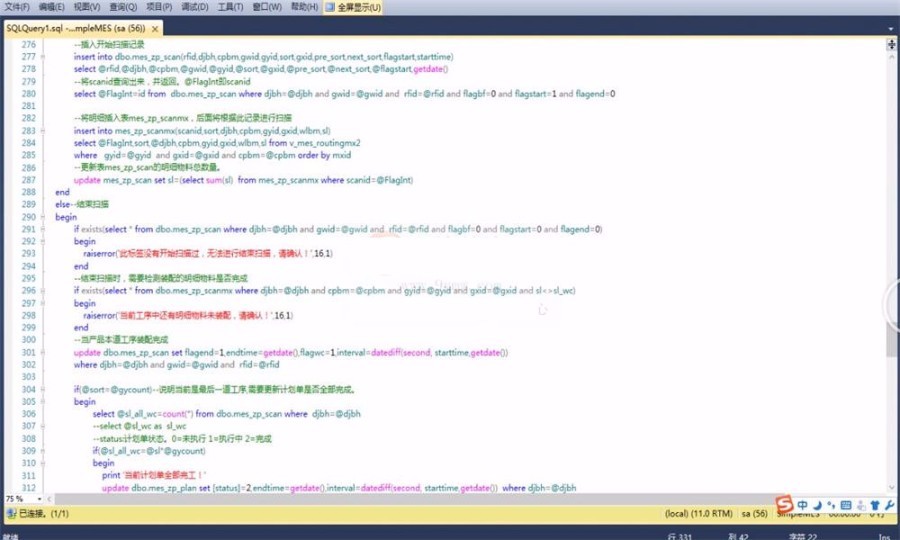
Task: Open the Sogou soft keyboard icon
Action: 845,504
